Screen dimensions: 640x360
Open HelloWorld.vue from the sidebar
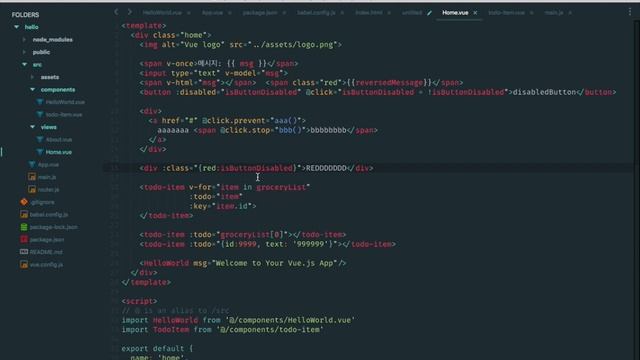(65, 102)
